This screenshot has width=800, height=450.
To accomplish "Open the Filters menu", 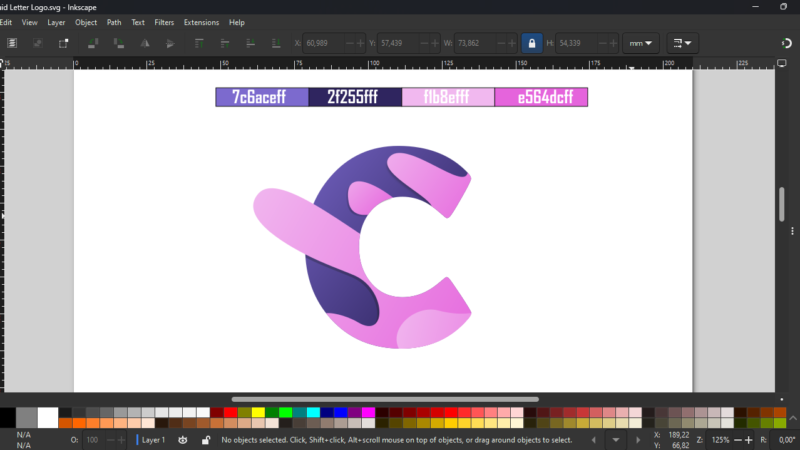I will [164, 21].
